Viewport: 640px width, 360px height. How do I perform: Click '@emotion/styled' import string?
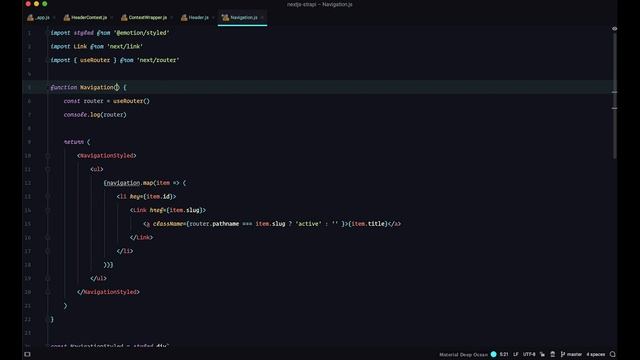pos(141,33)
